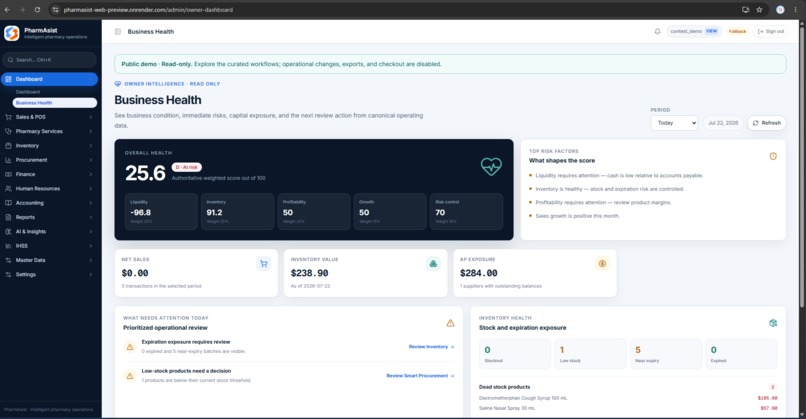Expand the Sales & POS chevron
The width and height of the screenshot is (806, 419).
click(x=91, y=117)
